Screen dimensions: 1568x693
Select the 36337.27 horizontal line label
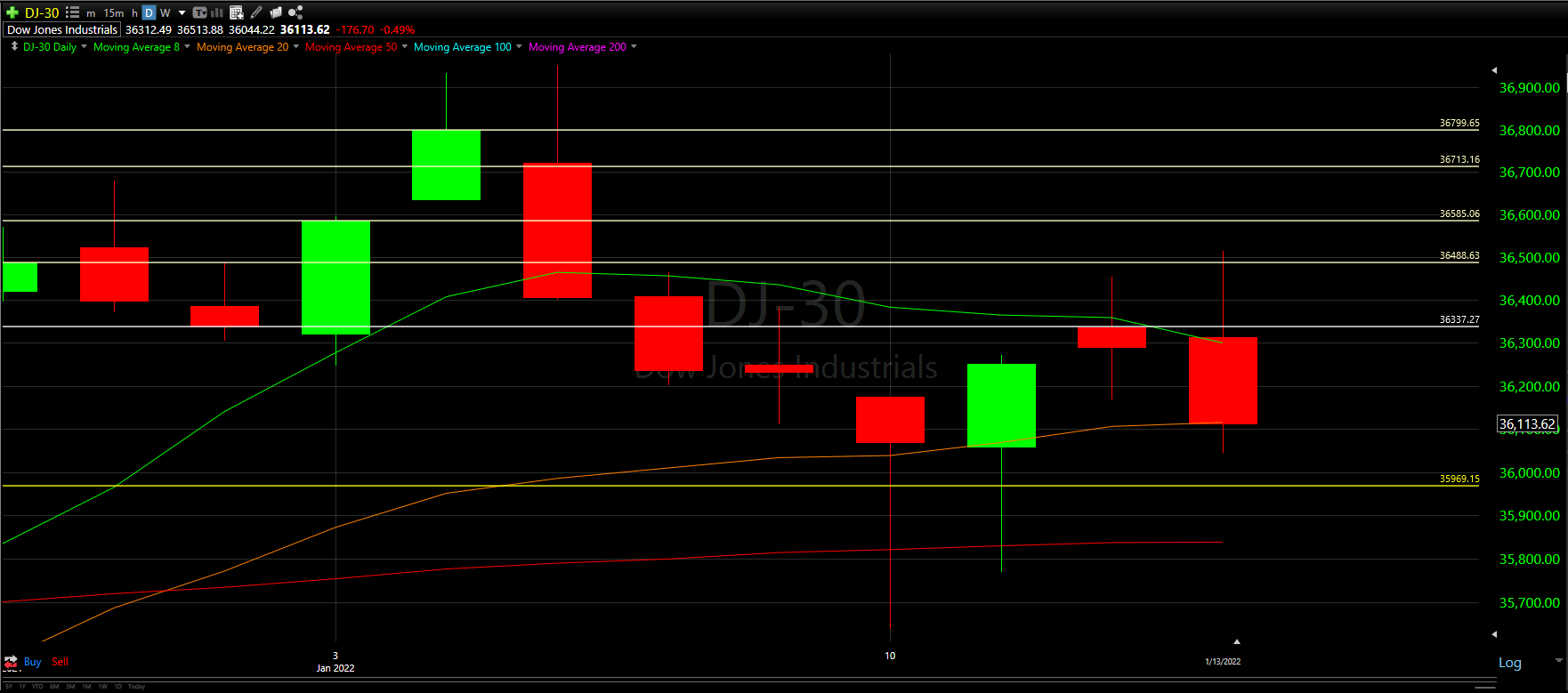tap(1459, 319)
